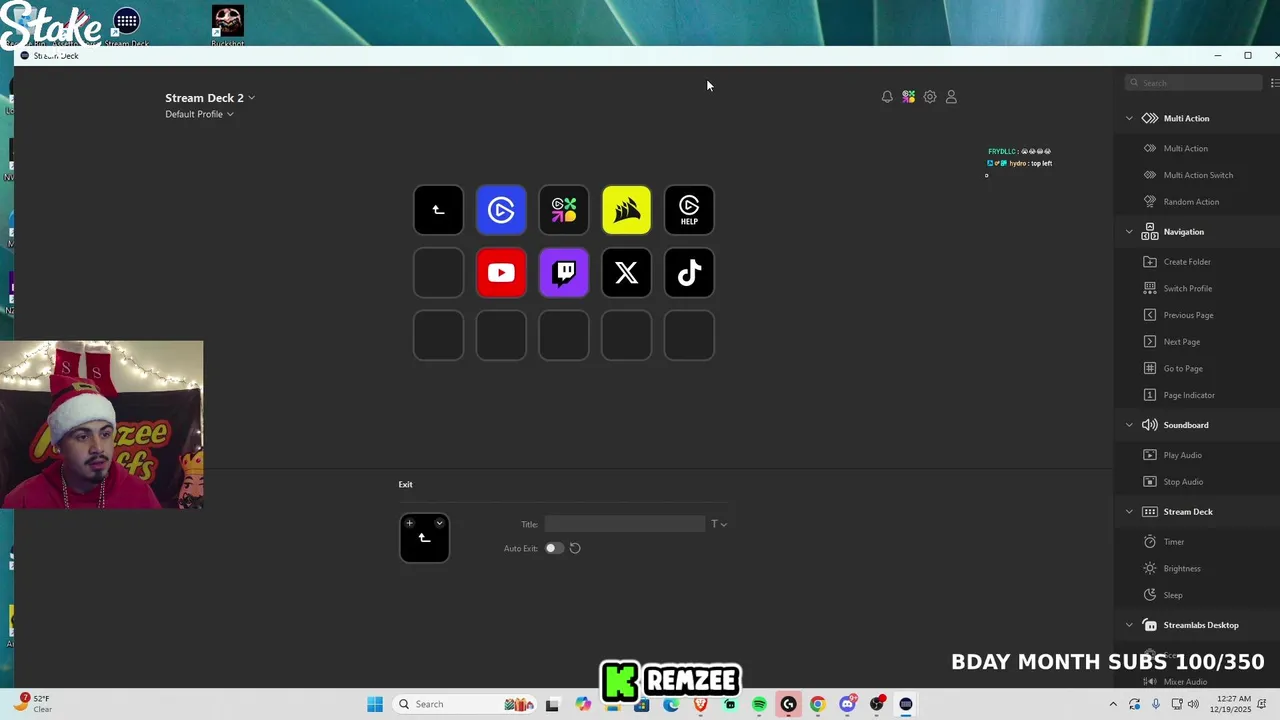Image resolution: width=1280 pixels, height=720 pixels.
Task: Choose the Multi Action action
Action: coord(1185,148)
